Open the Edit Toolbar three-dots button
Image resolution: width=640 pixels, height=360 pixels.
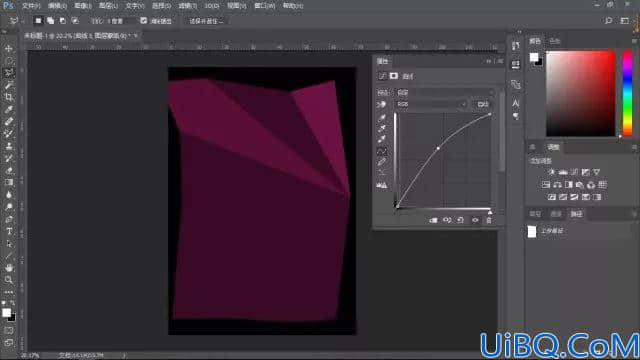[9, 292]
